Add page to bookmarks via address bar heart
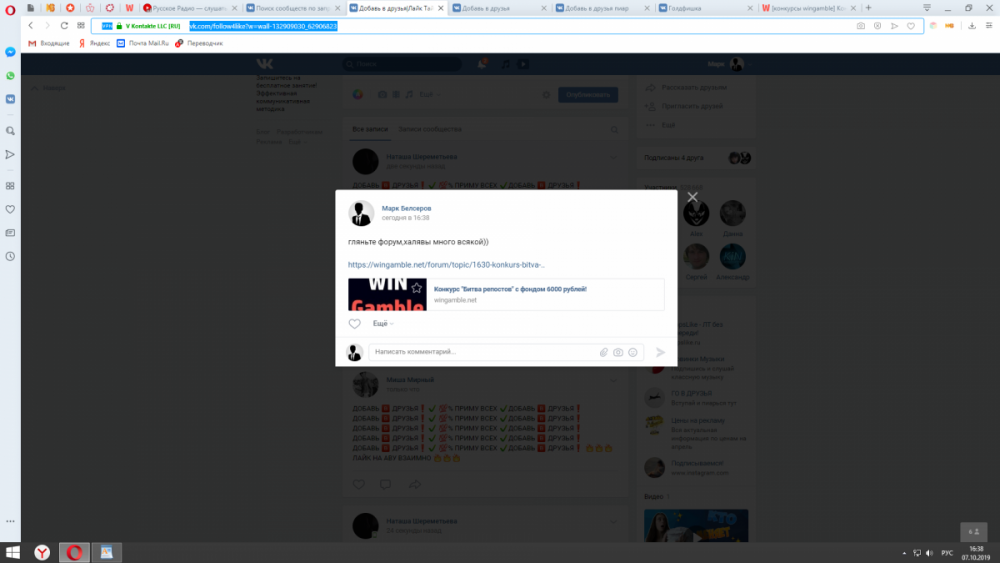The width and height of the screenshot is (1000, 563). tap(910, 25)
